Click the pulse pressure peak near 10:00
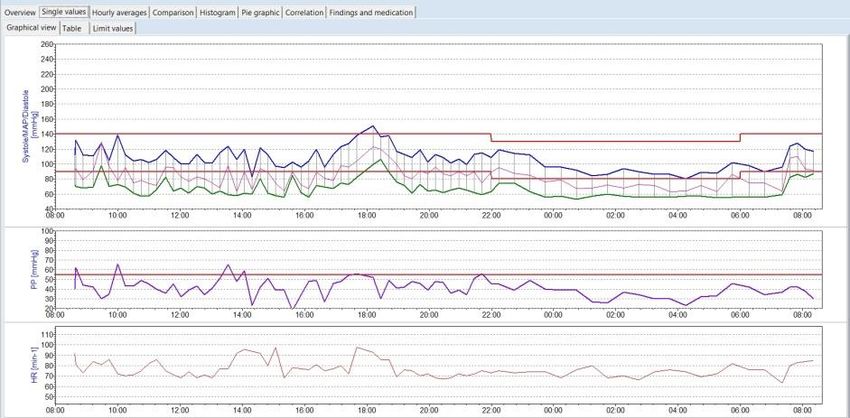This screenshot has width=850, height=418. [x=118, y=265]
